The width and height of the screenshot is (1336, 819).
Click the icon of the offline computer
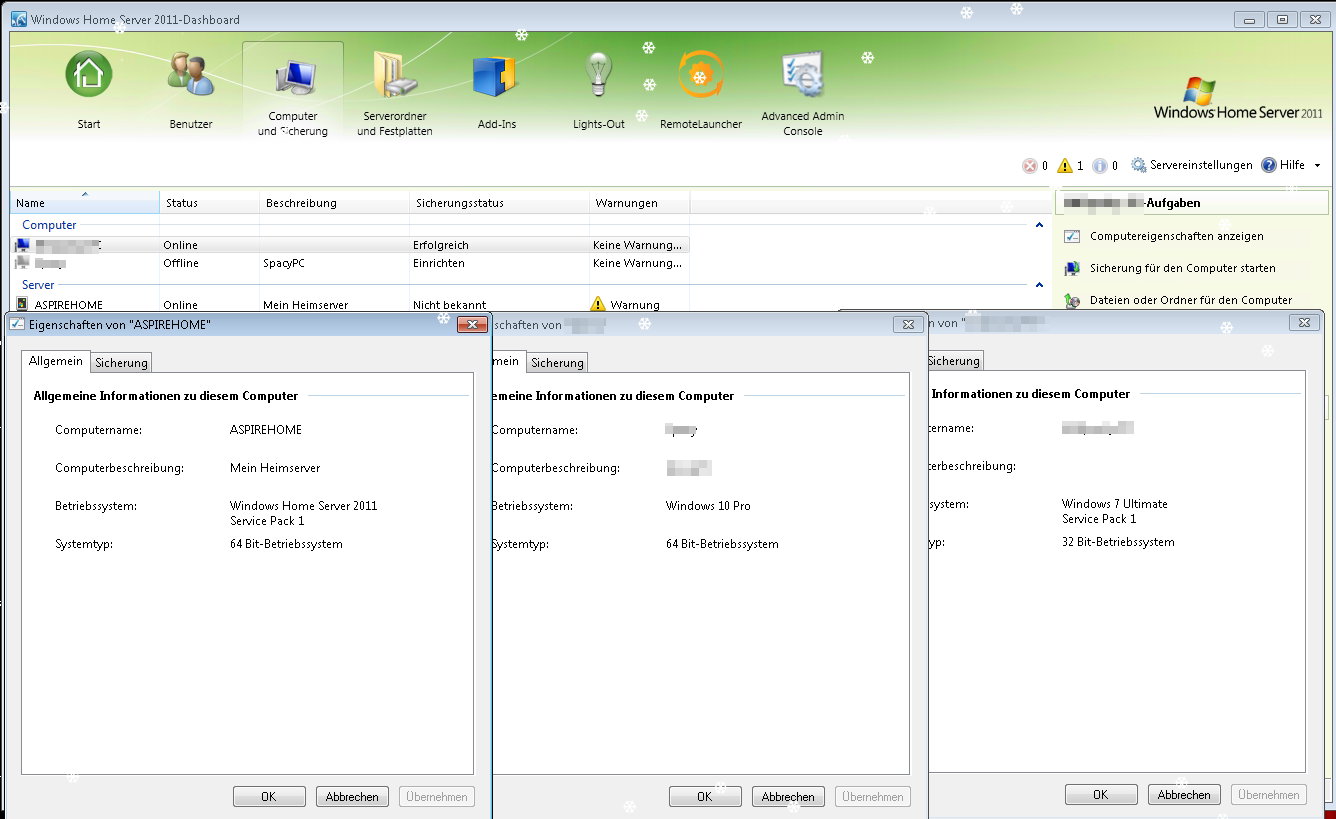pyautogui.click(x=22, y=263)
